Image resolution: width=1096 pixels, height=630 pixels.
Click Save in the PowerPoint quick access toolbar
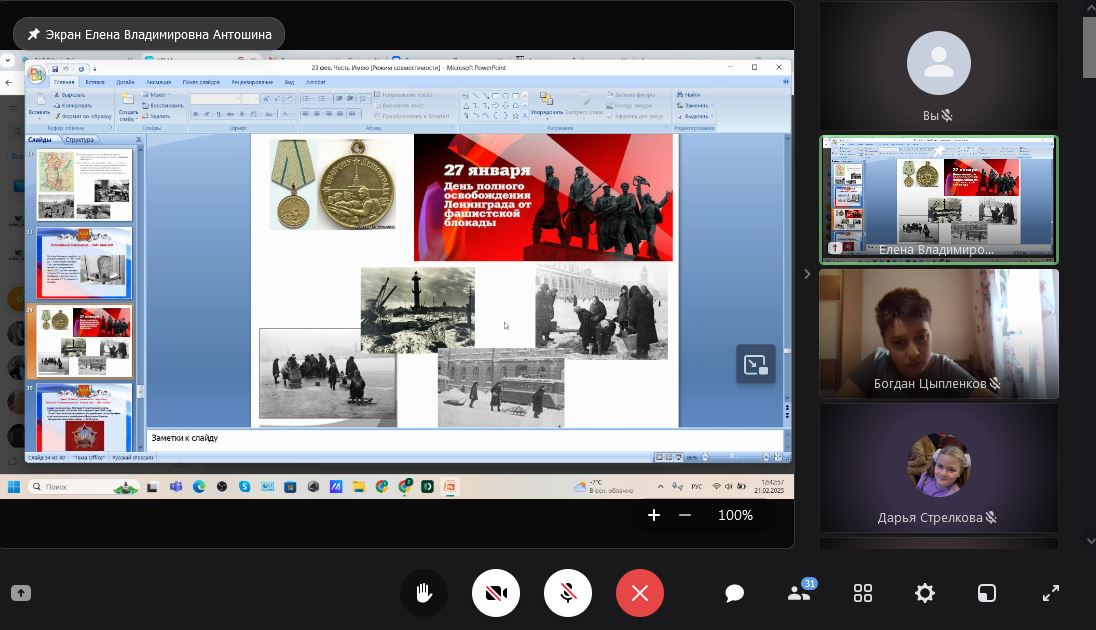55,69
